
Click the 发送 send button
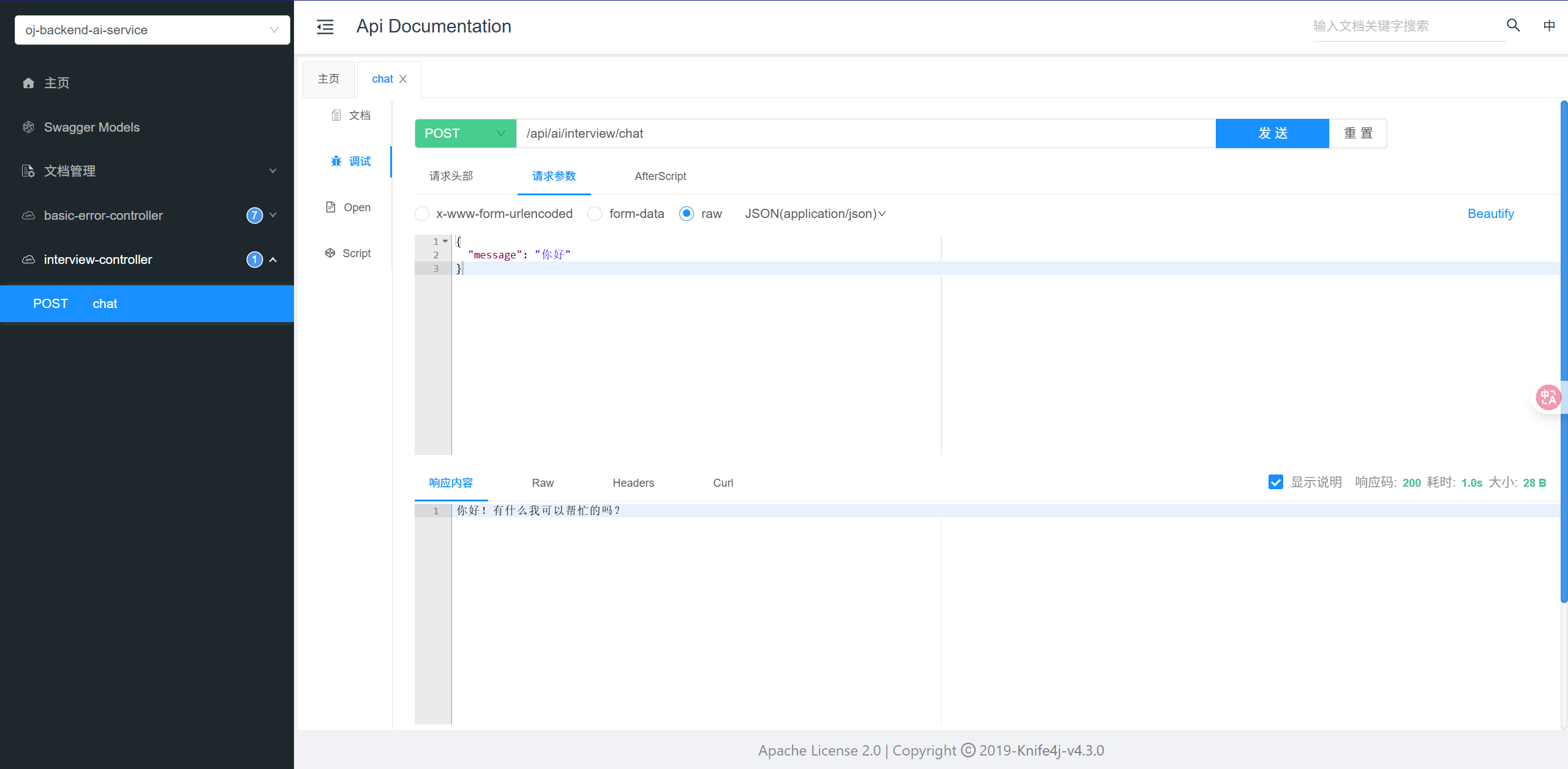click(x=1272, y=133)
